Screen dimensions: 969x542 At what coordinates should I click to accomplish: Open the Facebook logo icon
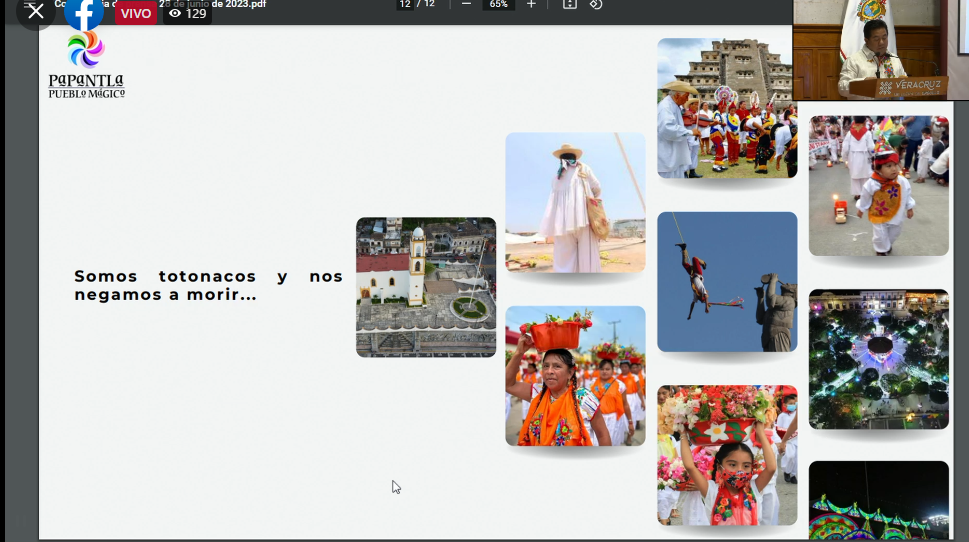[84, 12]
